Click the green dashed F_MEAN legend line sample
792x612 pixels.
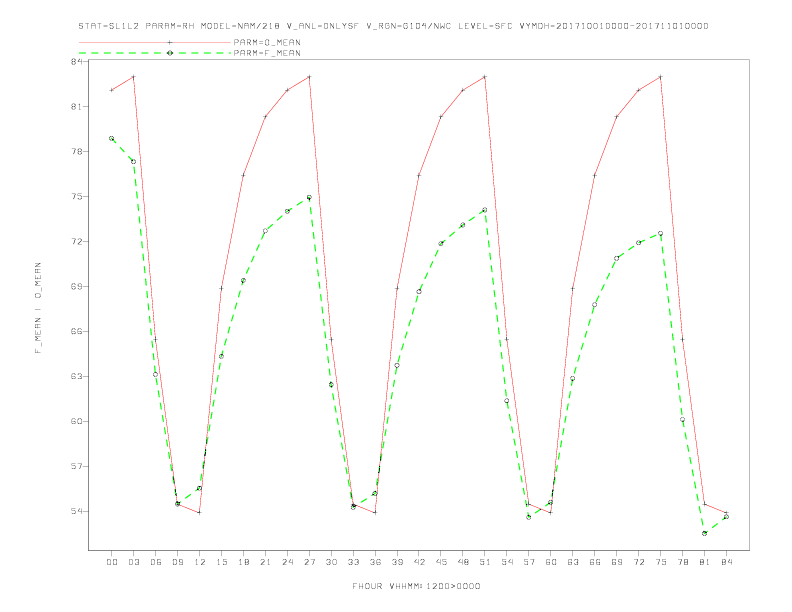pos(155,53)
